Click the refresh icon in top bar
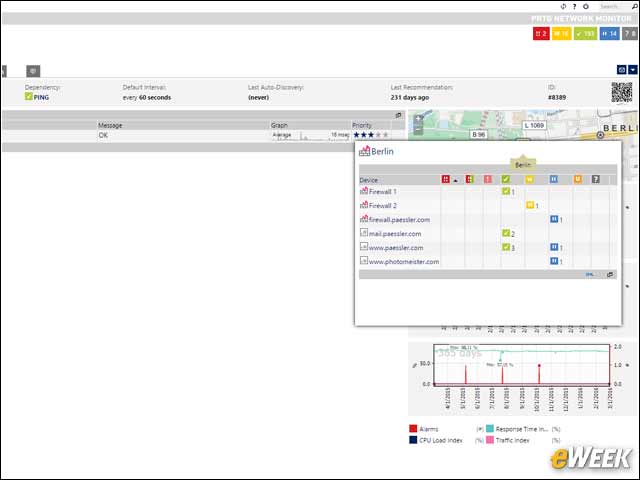This screenshot has width=640, height=480. pyautogui.click(x=563, y=6)
